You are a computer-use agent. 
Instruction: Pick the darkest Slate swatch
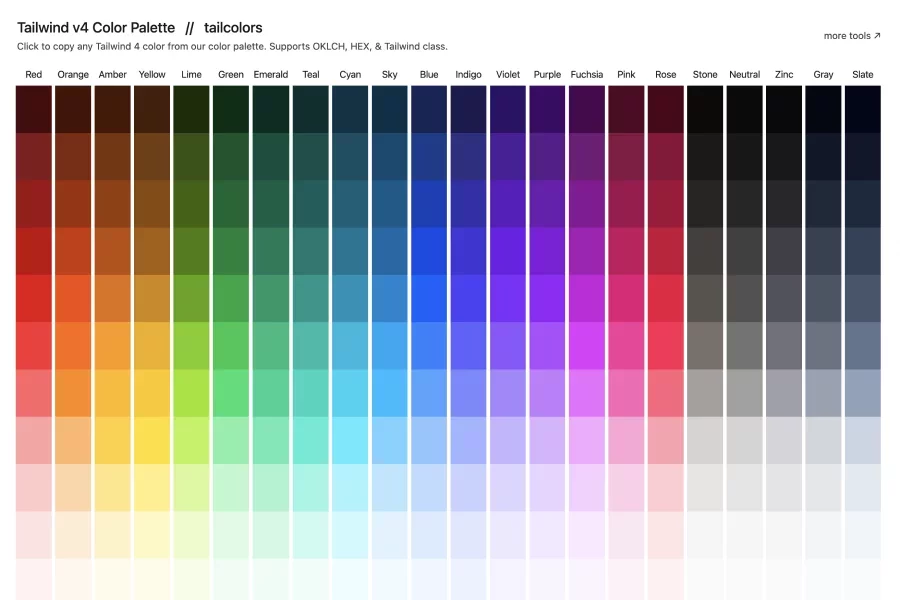tap(863, 109)
